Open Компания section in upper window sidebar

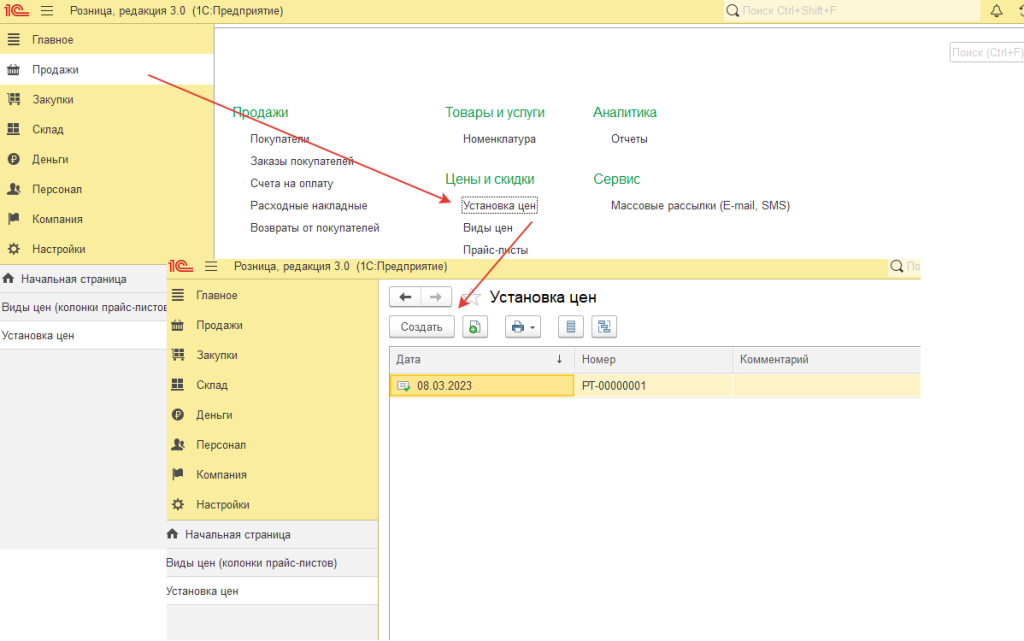click(106, 219)
